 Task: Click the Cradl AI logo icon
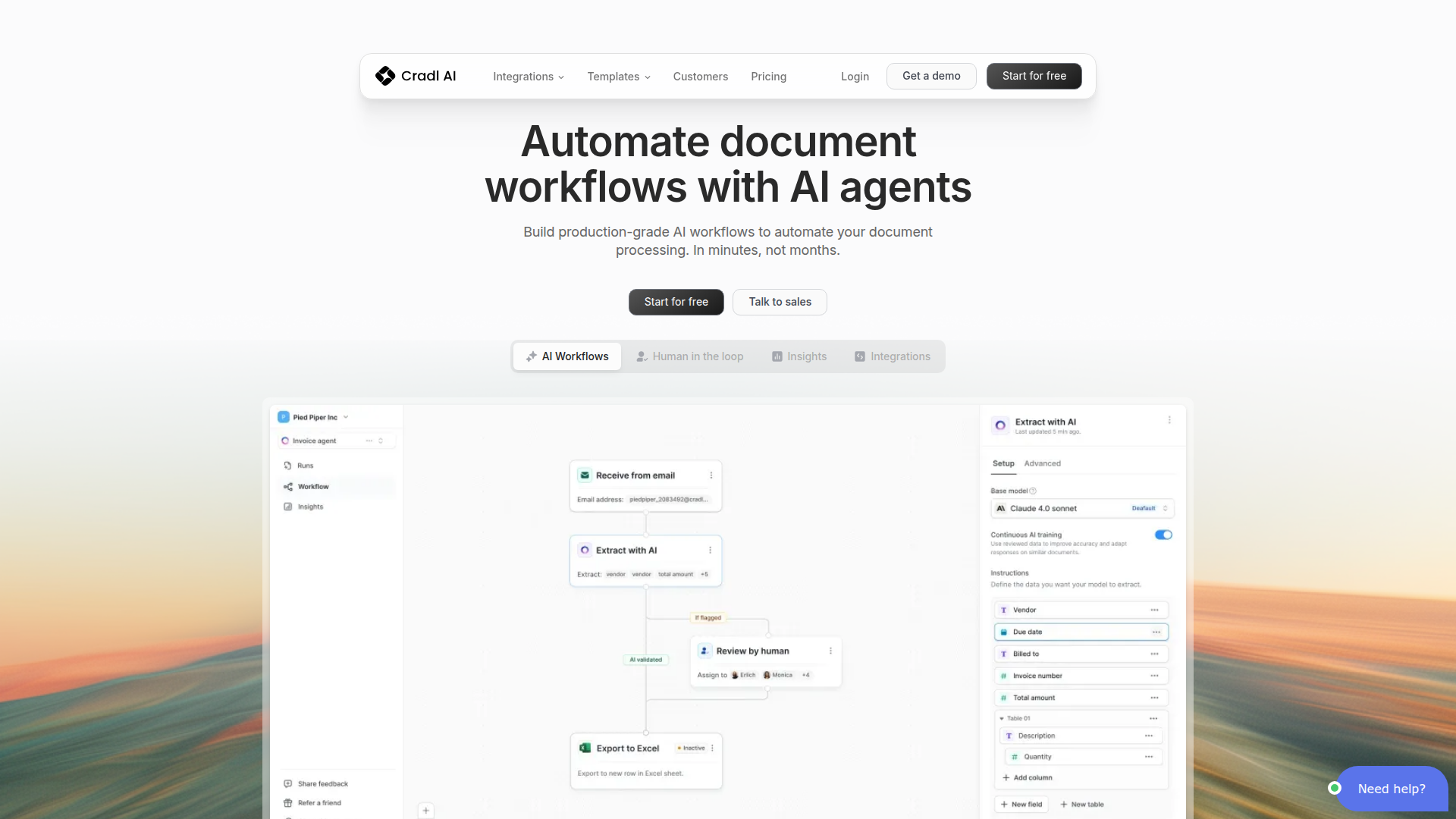coord(385,76)
